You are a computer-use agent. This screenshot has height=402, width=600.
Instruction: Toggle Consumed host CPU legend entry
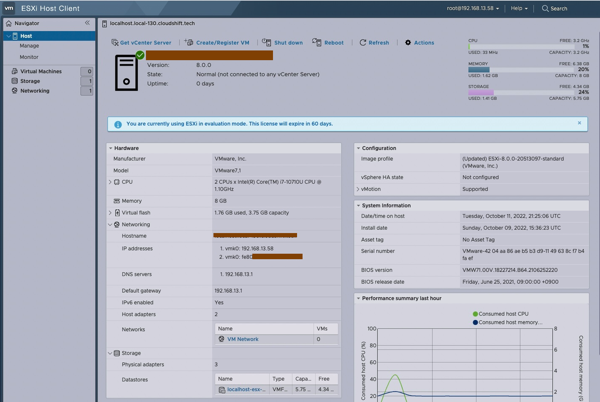501,314
